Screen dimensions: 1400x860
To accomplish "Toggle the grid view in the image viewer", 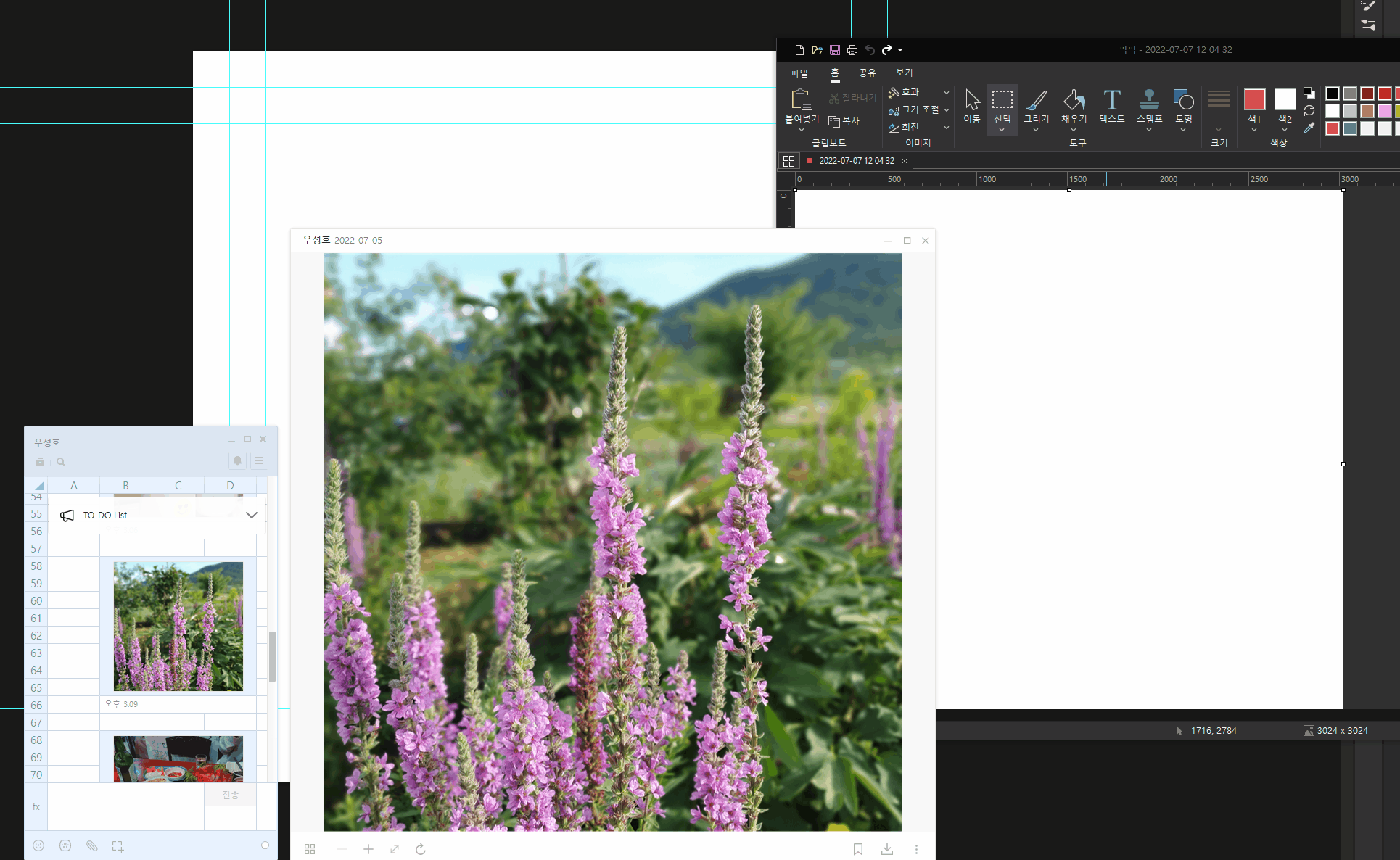I will coord(310,848).
